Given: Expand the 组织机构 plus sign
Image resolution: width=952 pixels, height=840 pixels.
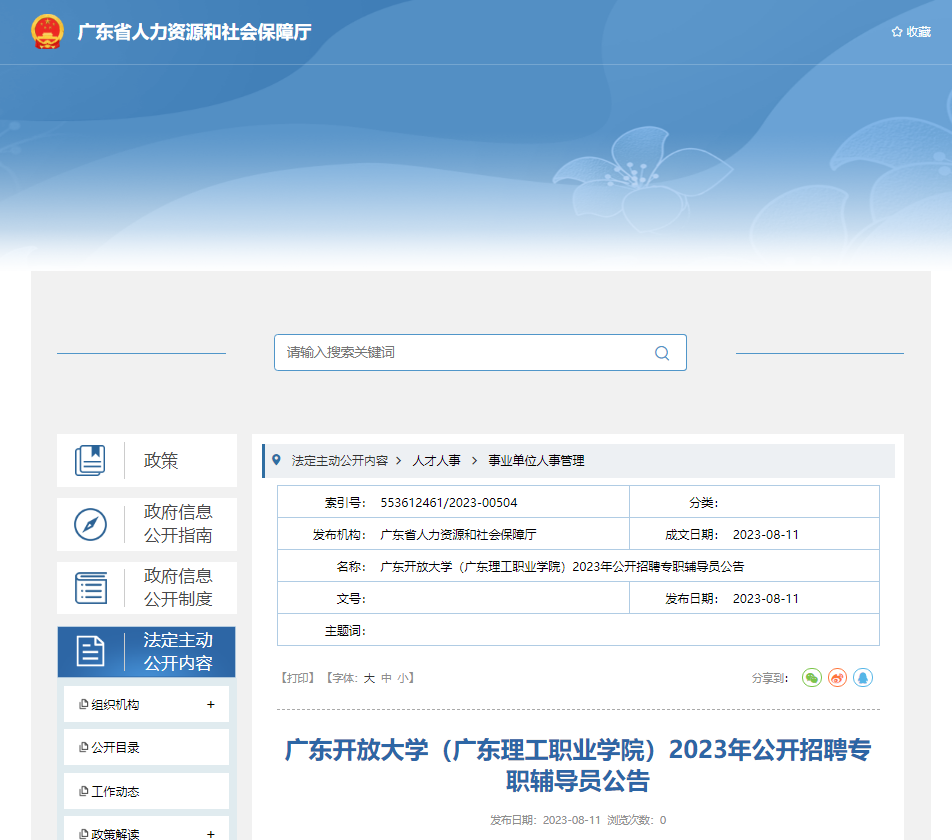Looking at the screenshot, I should pos(210,705).
